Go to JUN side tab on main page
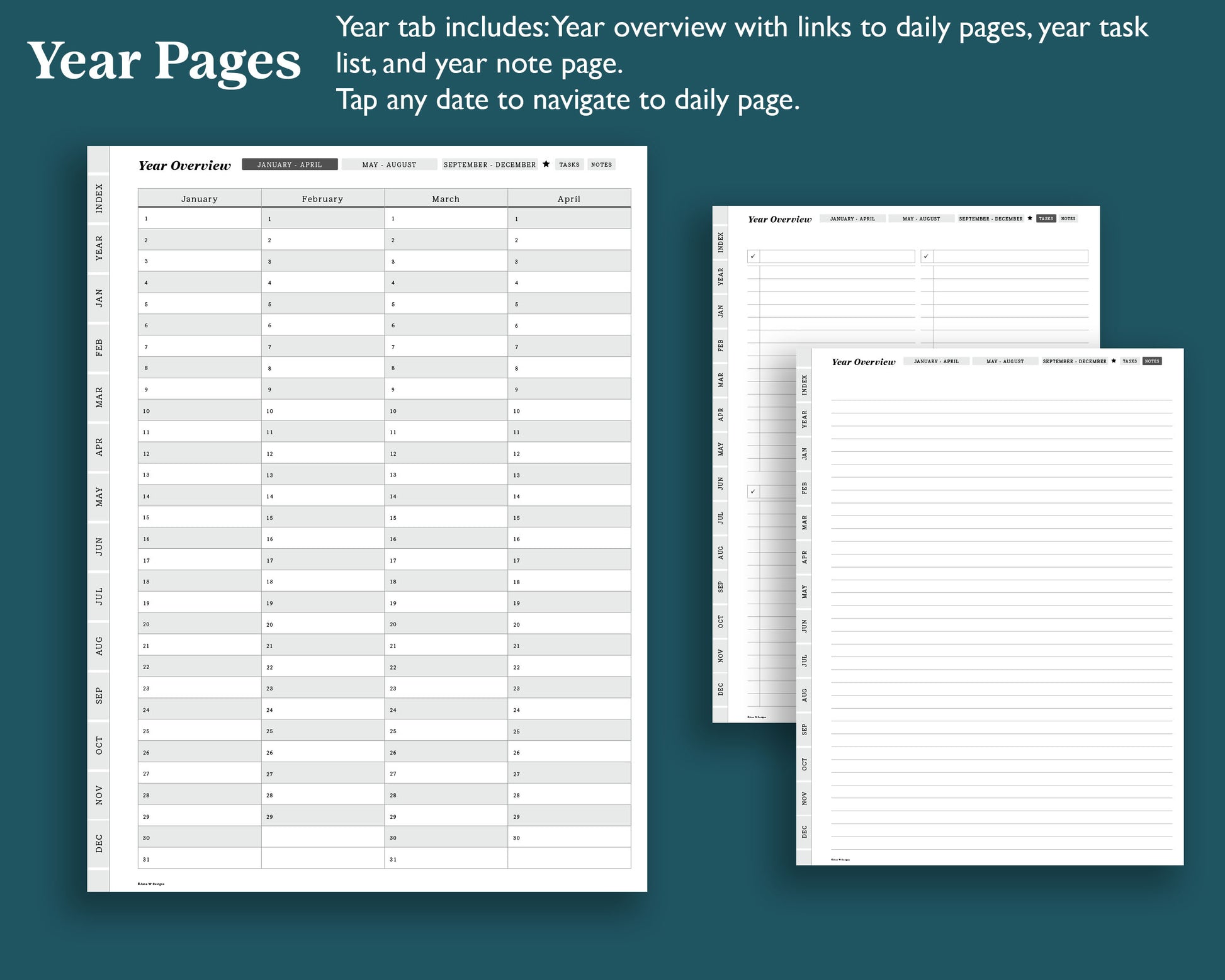1225x980 pixels. point(99,546)
